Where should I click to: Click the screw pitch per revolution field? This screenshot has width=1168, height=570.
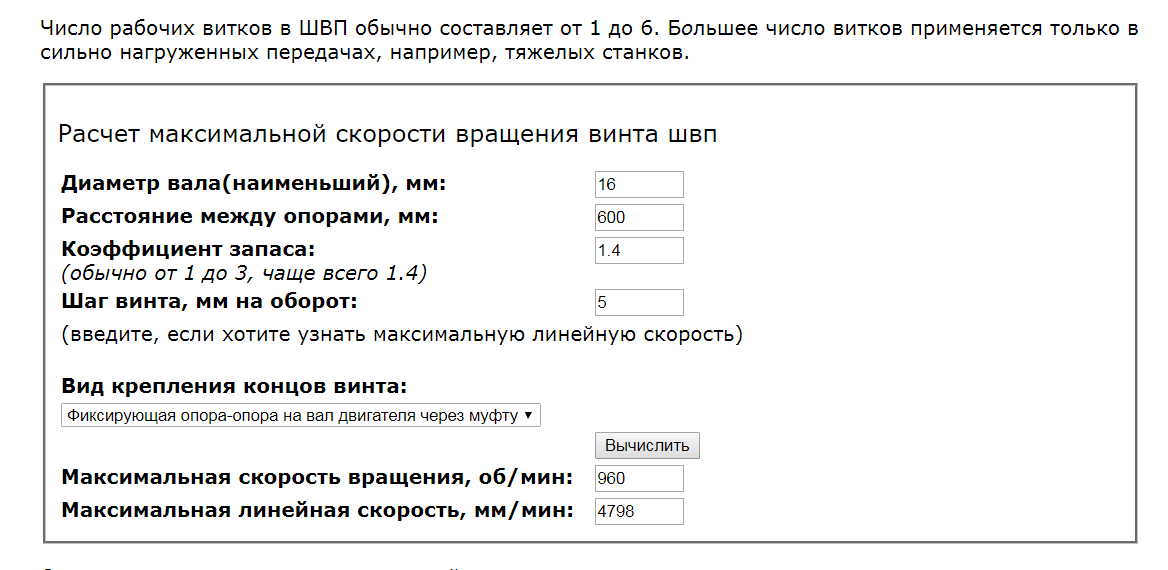point(639,302)
